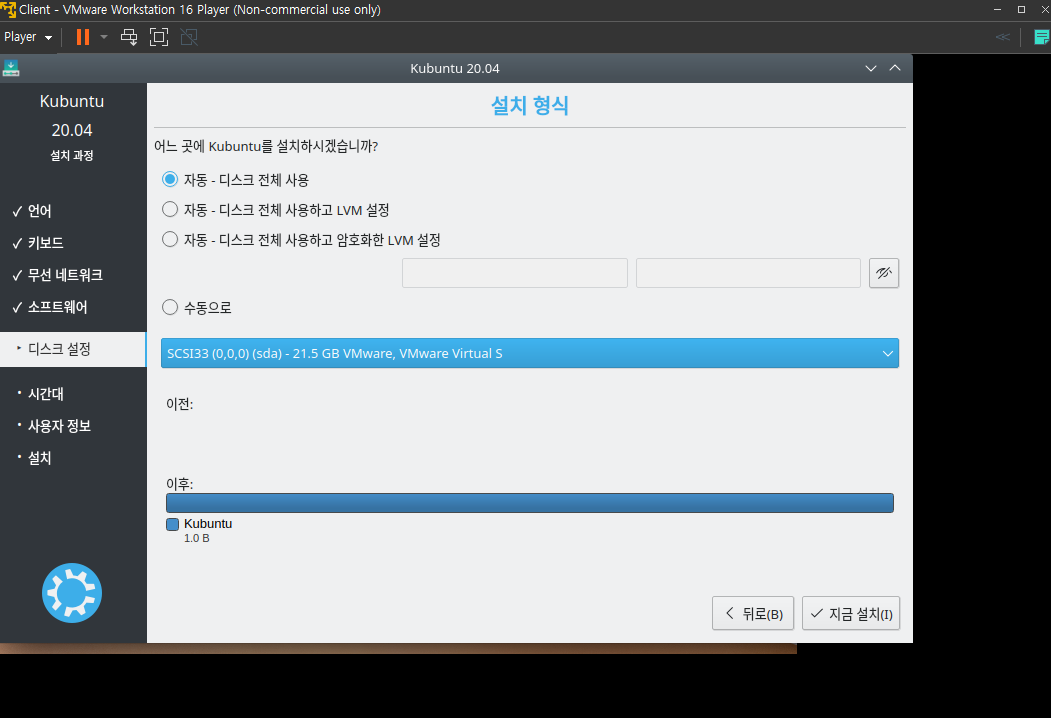The width and height of the screenshot is (1051, 718).
Task: Click the collapse toolbar double-arrow icon
Action: pyautogui.click(x=1003, y=37)
